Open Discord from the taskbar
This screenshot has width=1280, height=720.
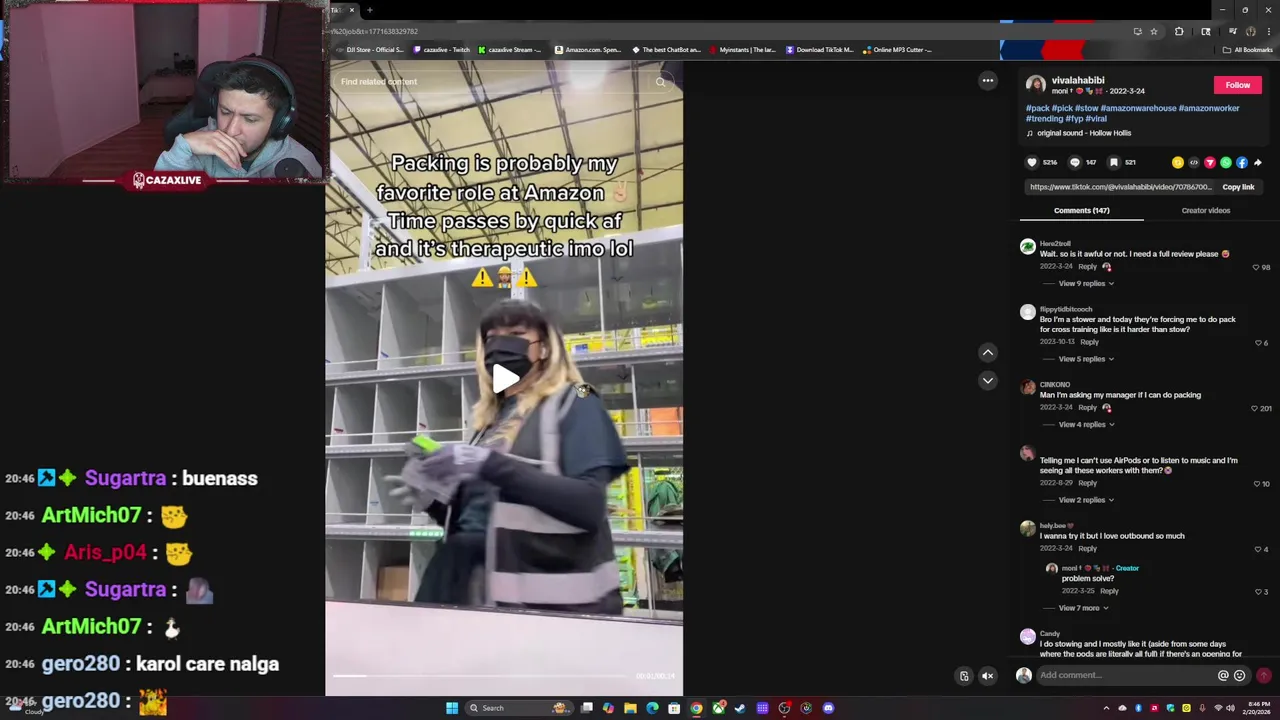click(x=828, y=708)
